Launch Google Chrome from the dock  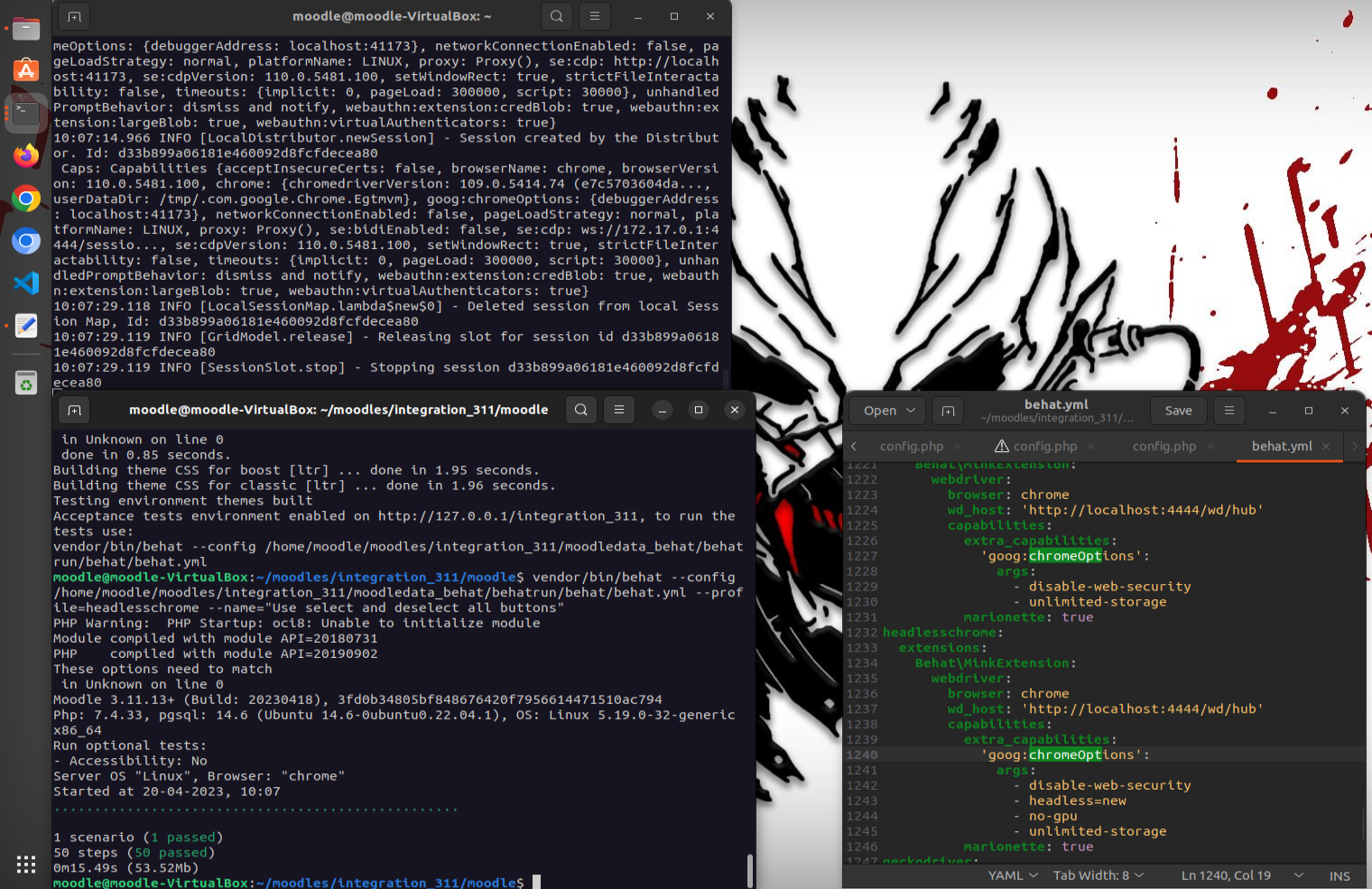(26, 198)
